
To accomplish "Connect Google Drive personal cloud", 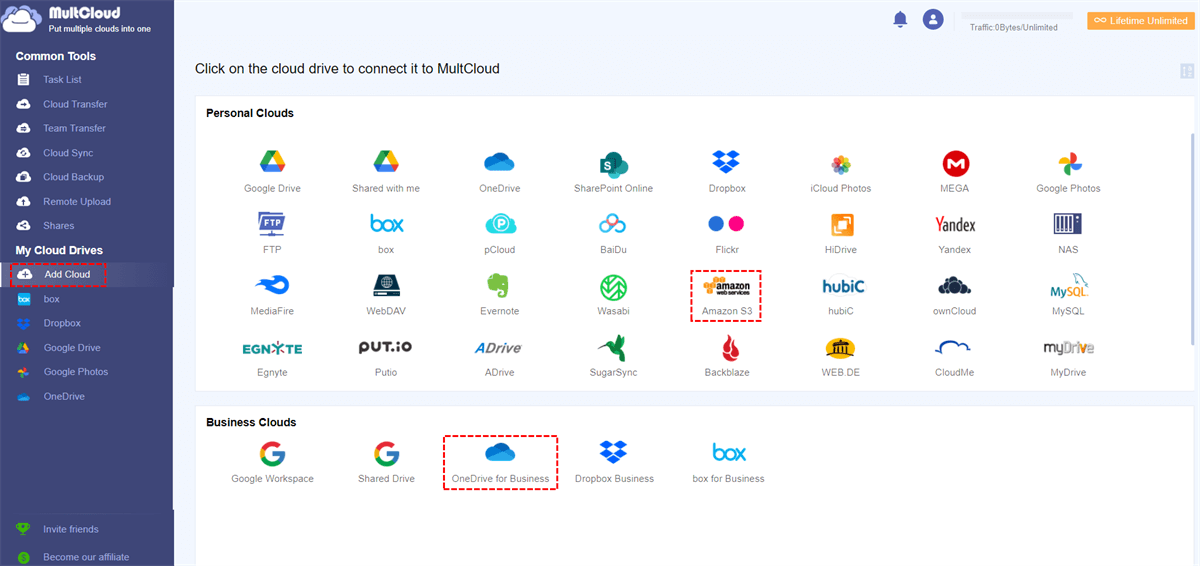I will click(x=272, y=171).
